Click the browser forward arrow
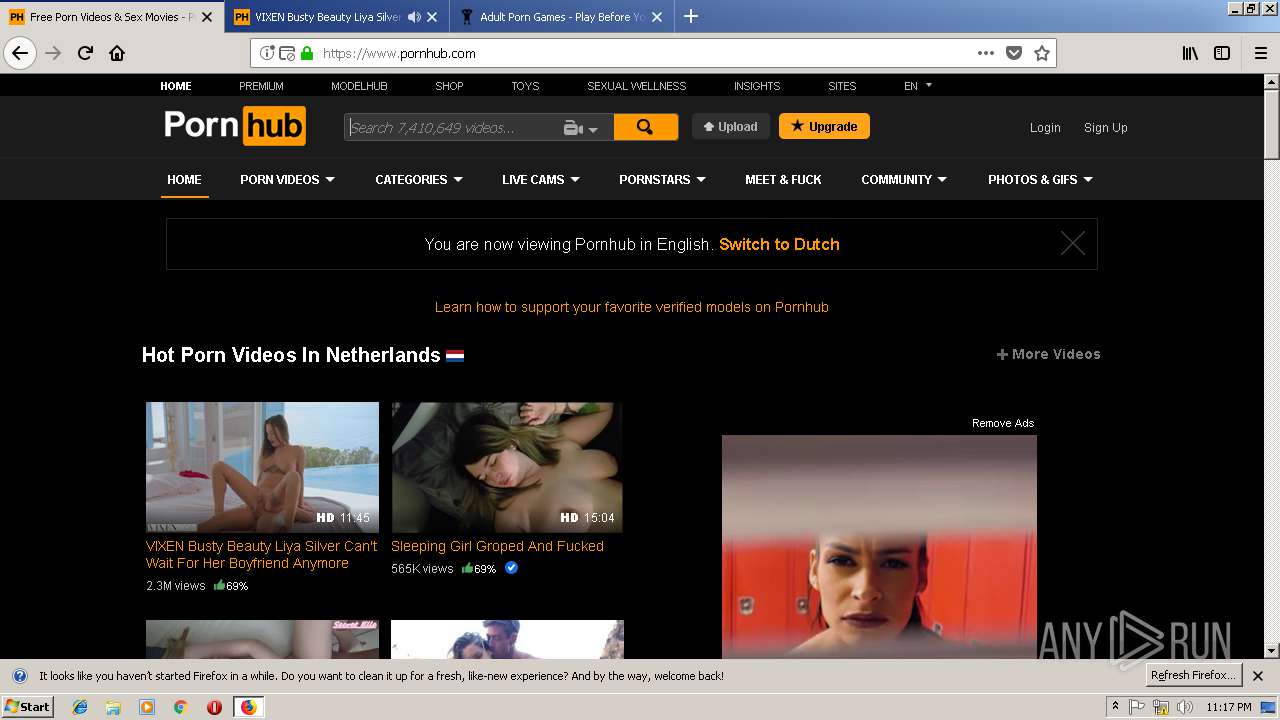The height and width of the screenshot is (720, 1280). [x=53, y=53]
